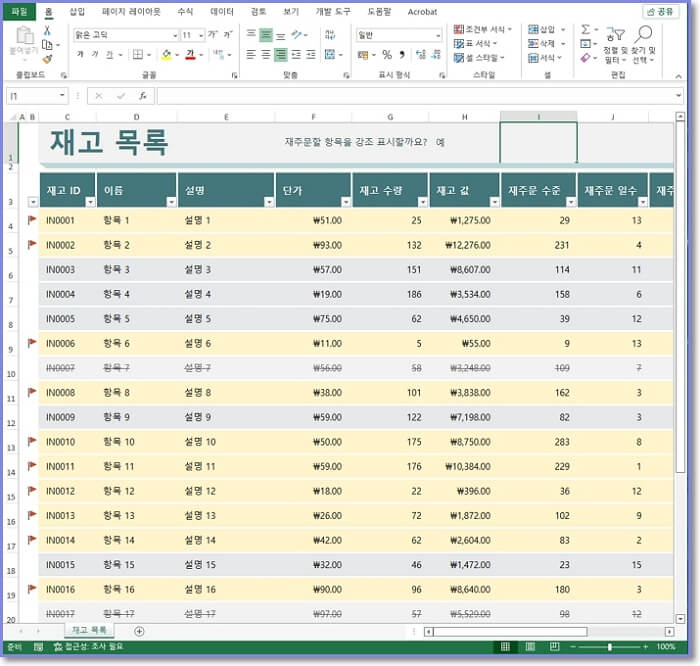The height and width of the screenshot is (666, 700).
Task: Switch to the 데이터 ribbon tab
Action: tap(222, 12)
